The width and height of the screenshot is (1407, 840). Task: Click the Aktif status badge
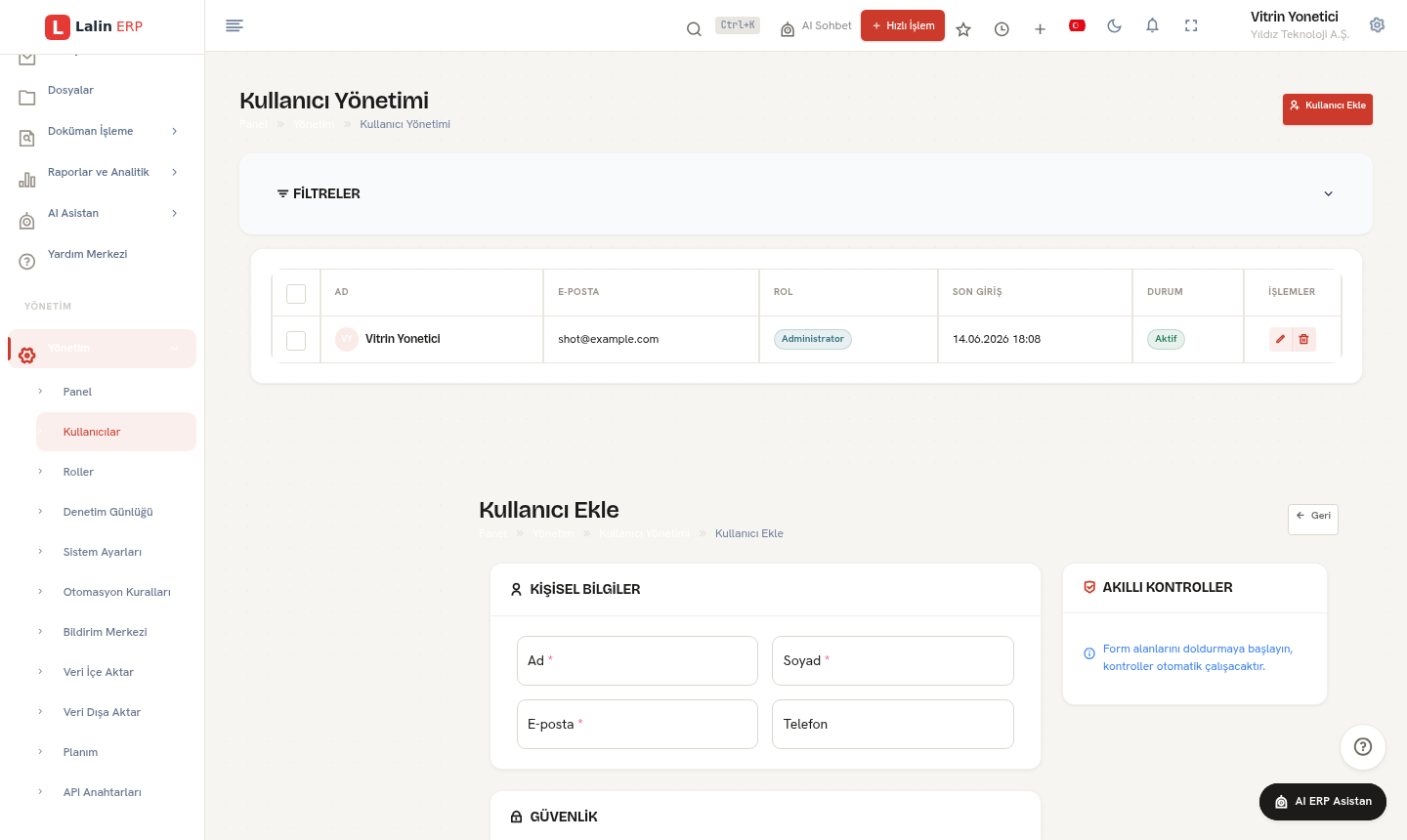click(1166, 339)
